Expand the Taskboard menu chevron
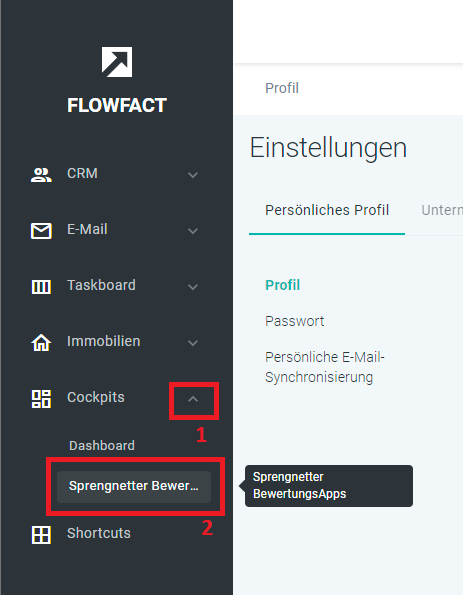The image size is (463, 595). pos(193,287)
